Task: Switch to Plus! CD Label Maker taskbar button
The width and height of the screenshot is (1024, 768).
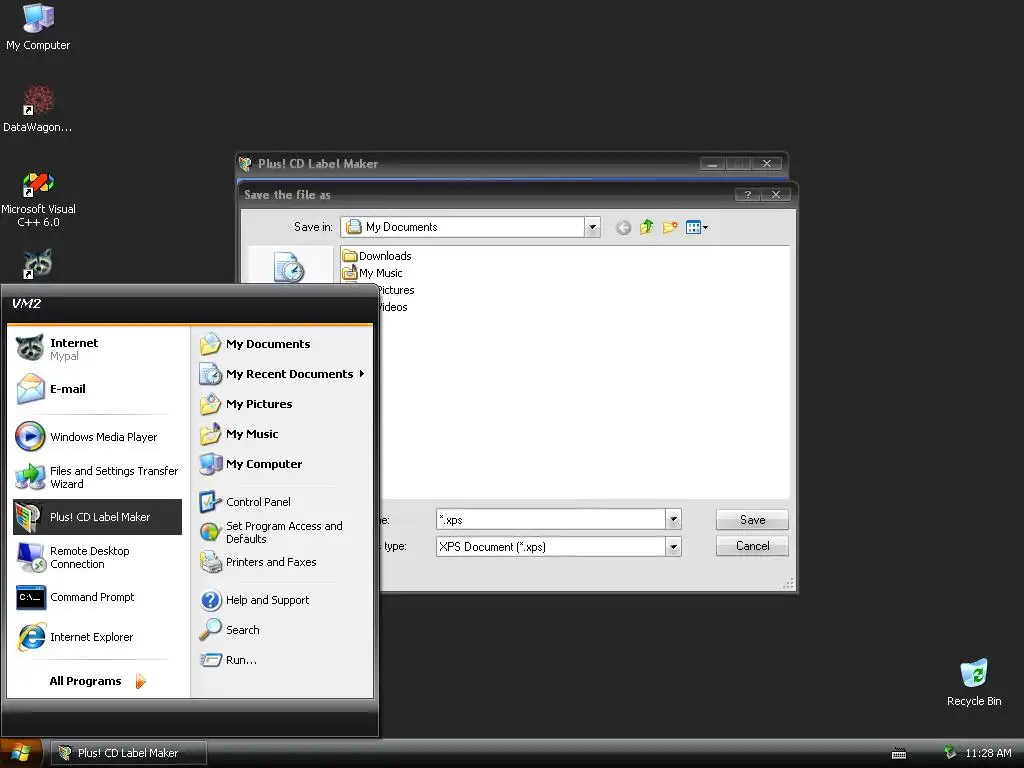Action: (x=129, y=753)
